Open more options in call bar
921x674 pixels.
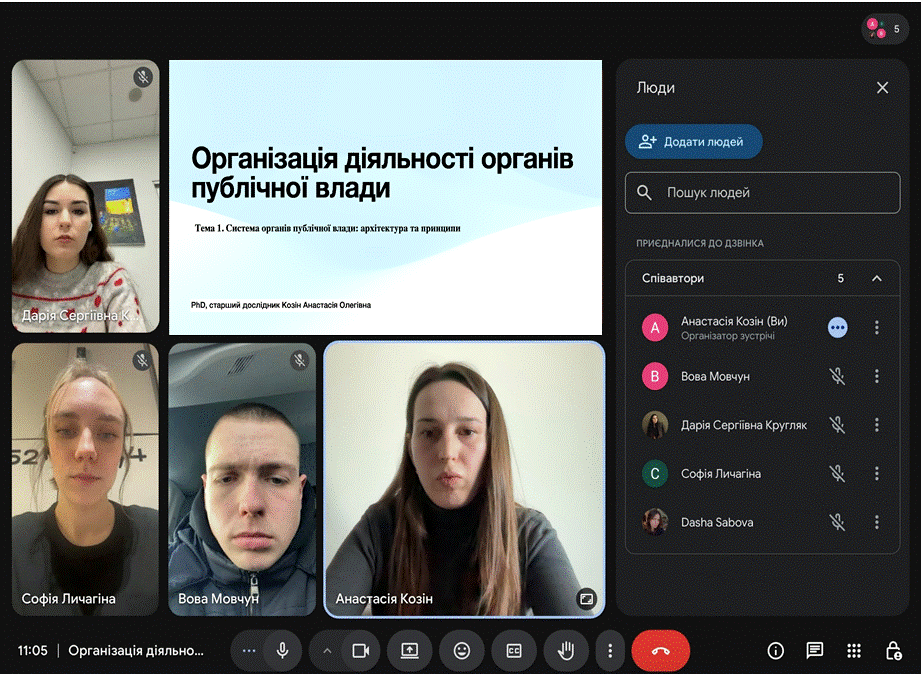pos(610,650)
